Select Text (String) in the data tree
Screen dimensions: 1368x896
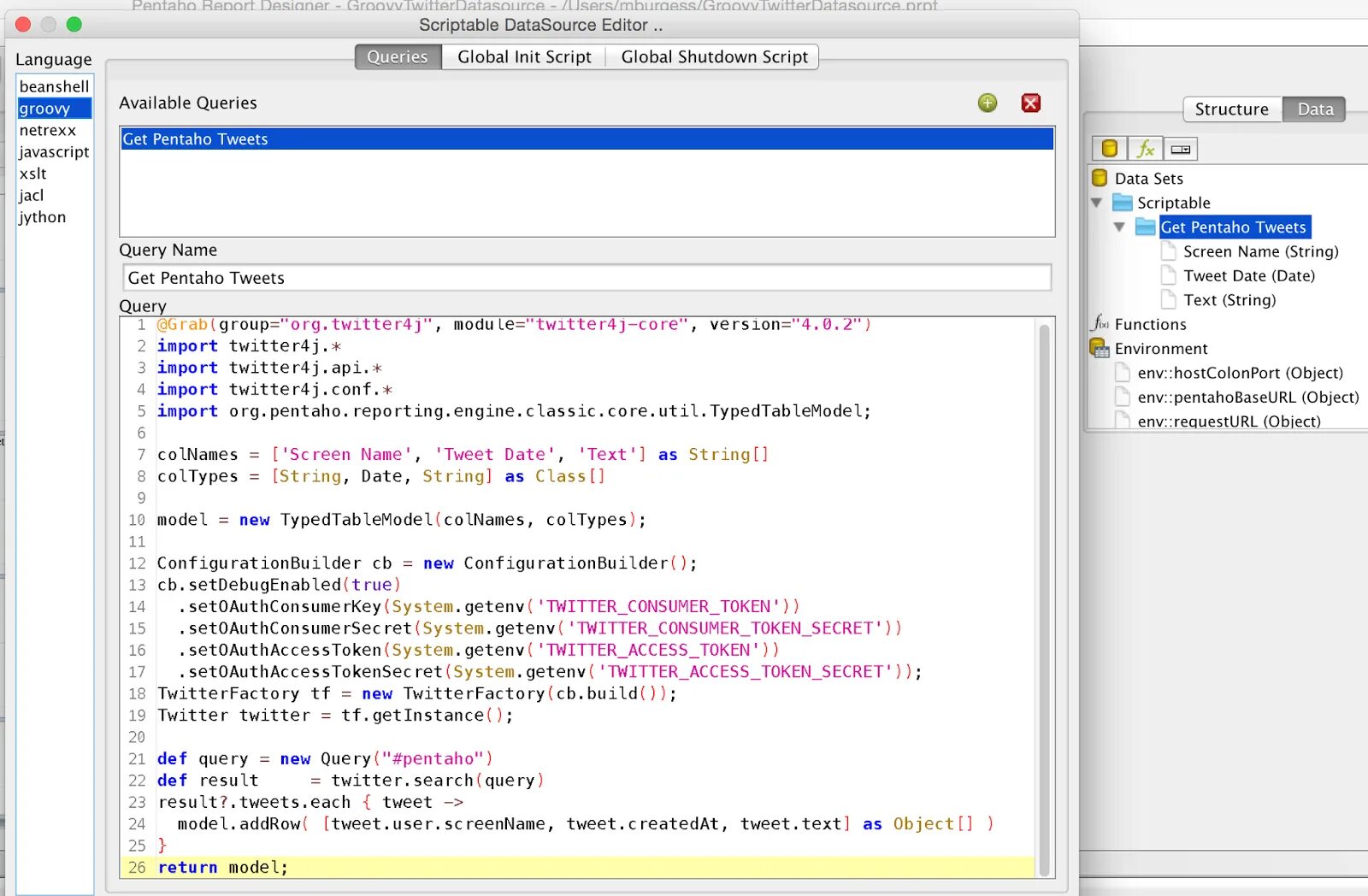(1229, 300)
